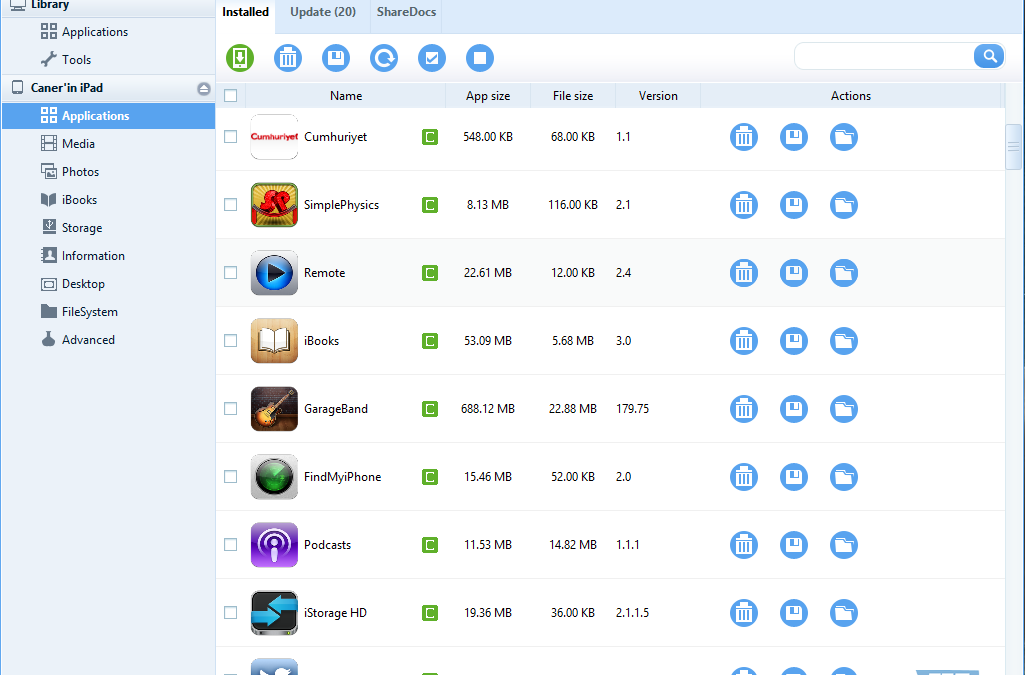This screenshot has width=1025, height=675.
Task: Sort by the Version column header
Action: pos(658,96)
